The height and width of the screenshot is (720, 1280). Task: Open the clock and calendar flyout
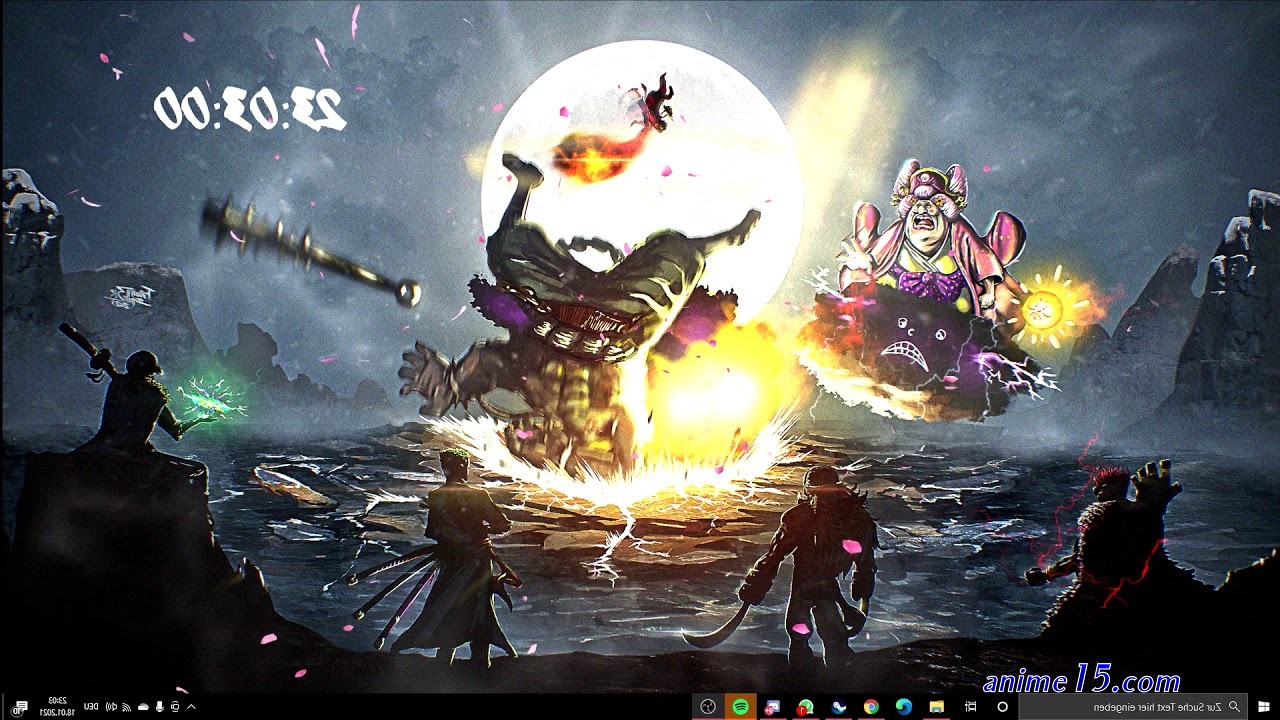coord(56,707)
